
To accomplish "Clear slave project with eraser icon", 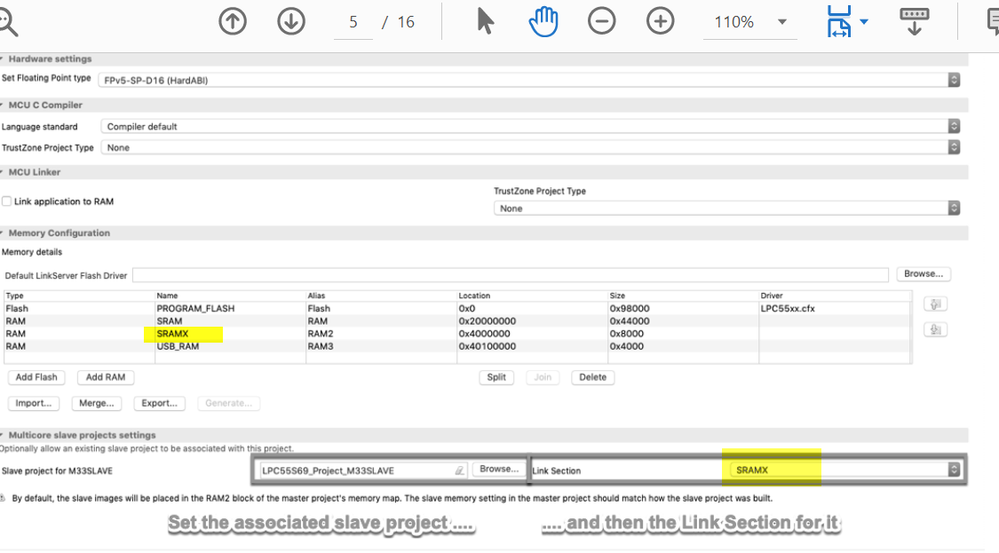I will (459, 470).
